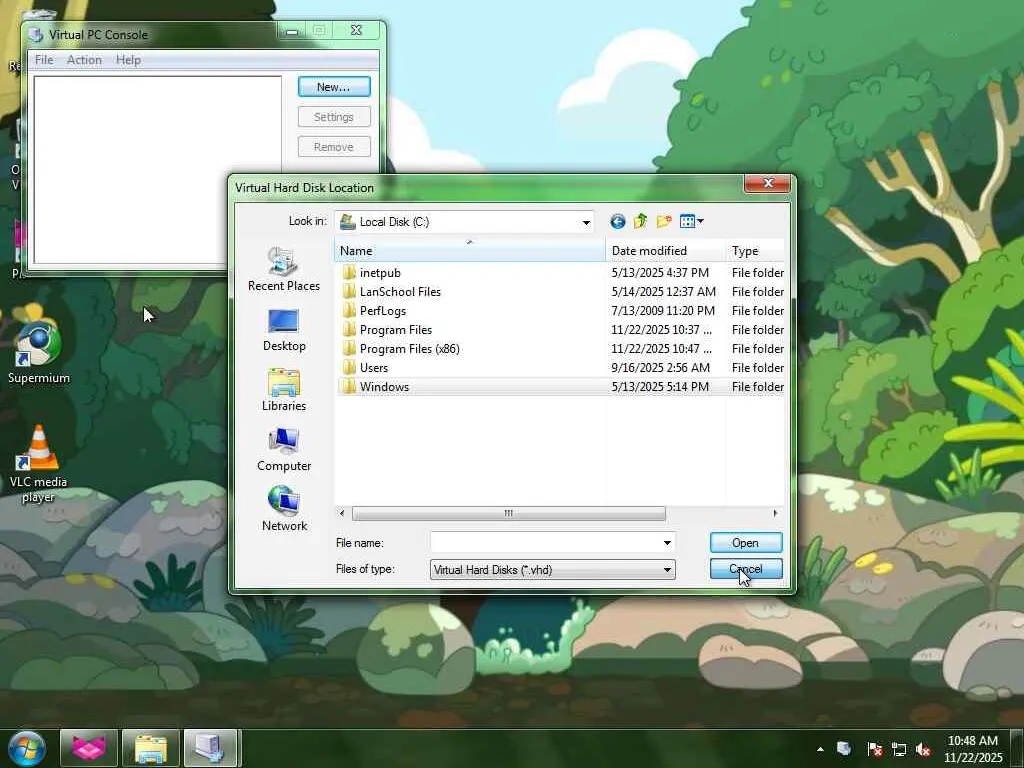
Task: Click the scroll left arrow in file list
Action: pos(342,513)
